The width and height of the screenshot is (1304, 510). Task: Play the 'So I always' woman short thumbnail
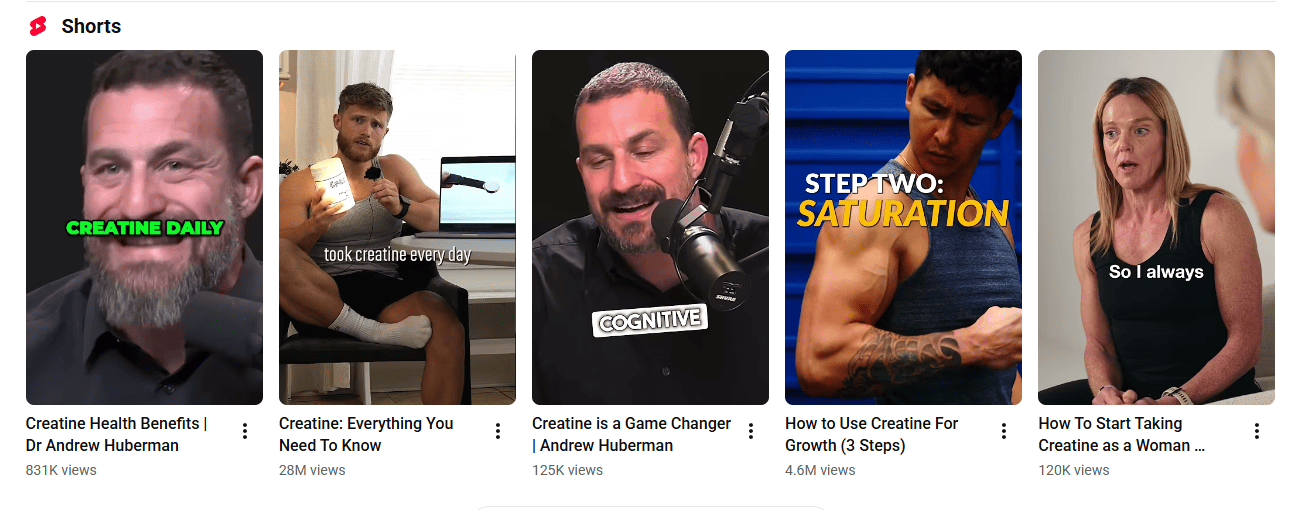click(x=1156, y=227)
